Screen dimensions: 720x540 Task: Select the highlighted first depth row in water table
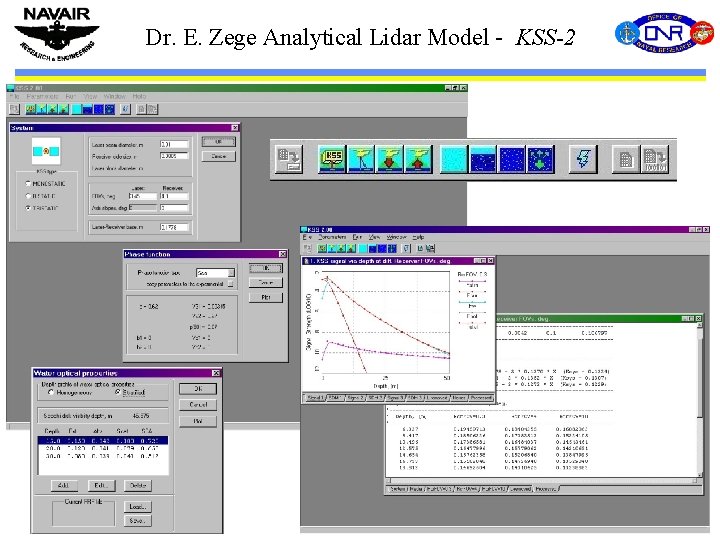103,441
